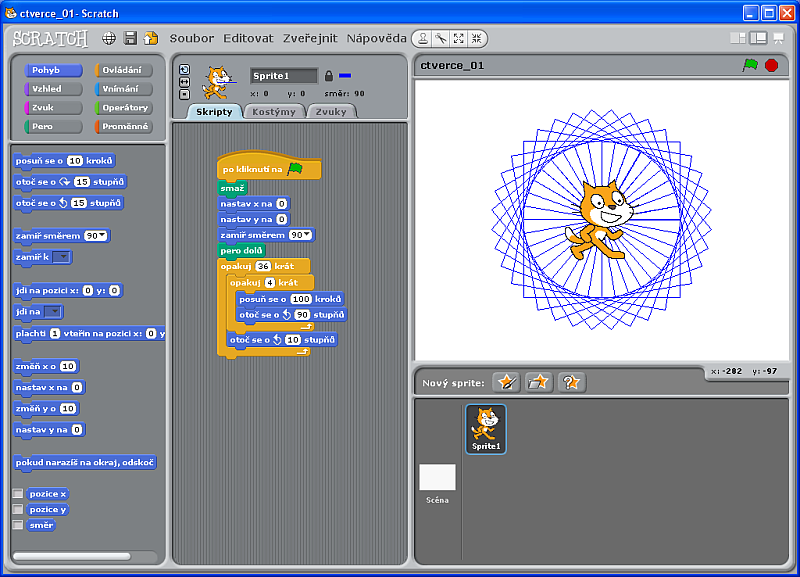
Task: Enable the pozice x stage monitor checkbox
Action: click(18, 493)
